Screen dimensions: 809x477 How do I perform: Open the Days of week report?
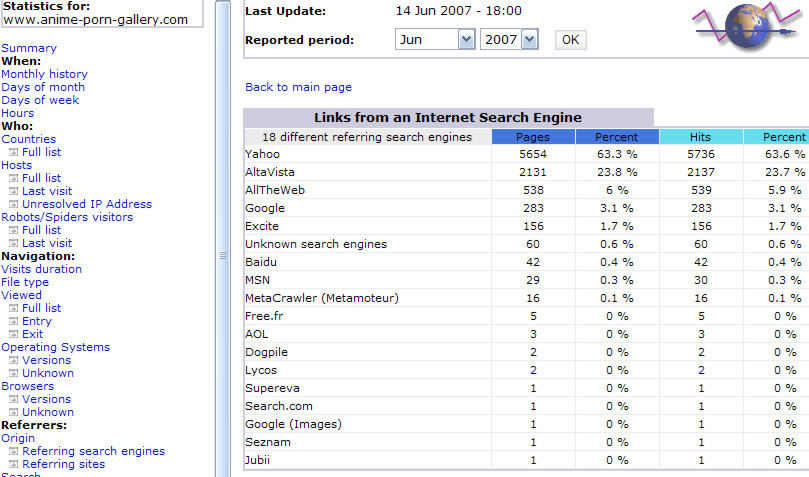point(40,100)
